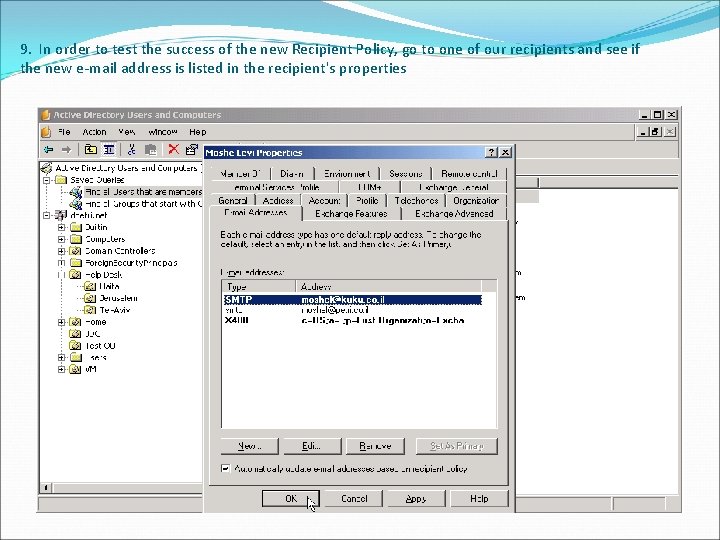Toggle the console tree toolbar icon
The image size is (720, 540).
coord(109,149)
